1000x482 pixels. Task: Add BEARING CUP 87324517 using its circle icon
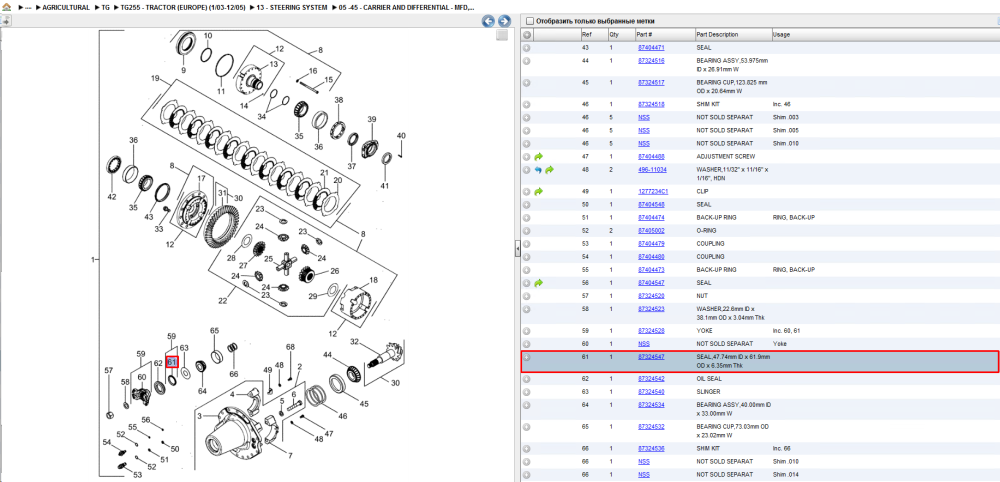coord(527,82)
